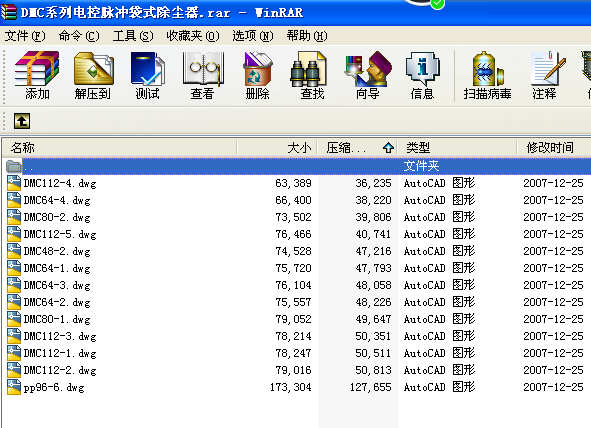The width and height of the screenshot is (591, 428).
Task: Click size value 76,466
Action: pyautogui.click(x=293, y=234)
